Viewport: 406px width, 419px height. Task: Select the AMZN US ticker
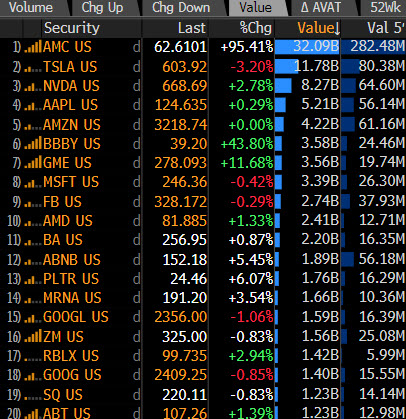pyautogui.click(x=72, y=125)
